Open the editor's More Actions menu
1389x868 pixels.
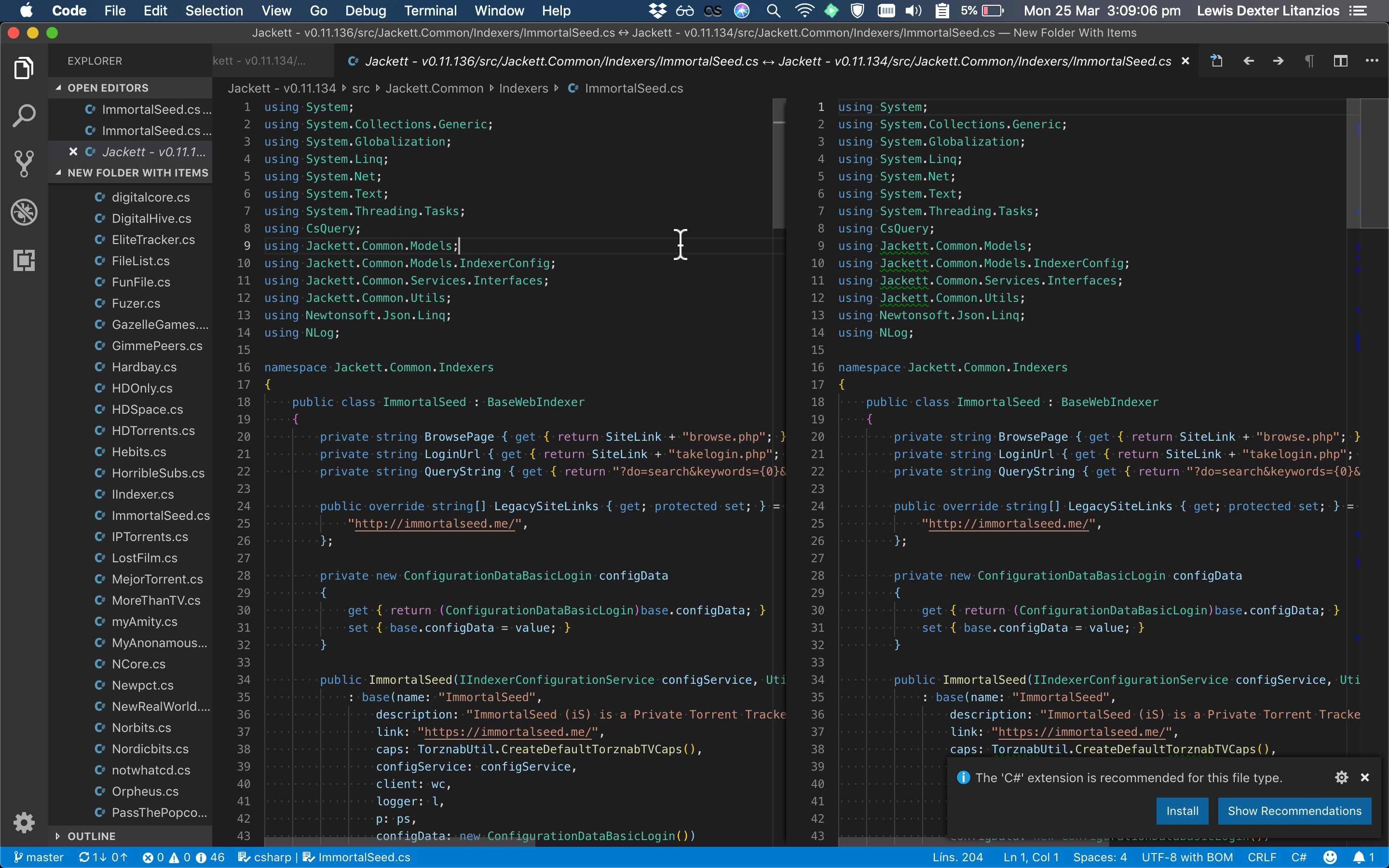coord(1372,61)
